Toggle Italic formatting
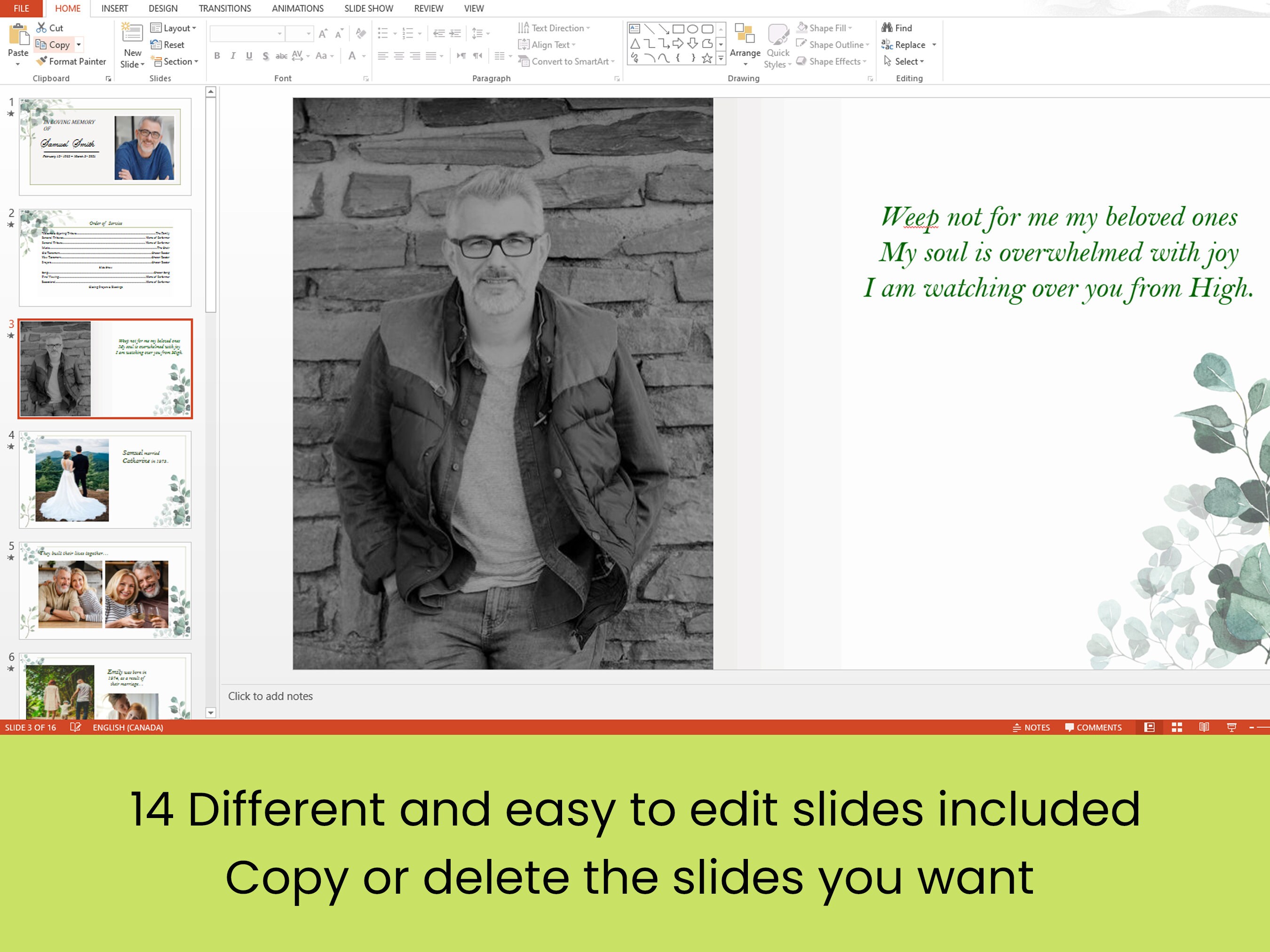The width and height of the screenshot is (1270, 952). (x=233, y=55)
